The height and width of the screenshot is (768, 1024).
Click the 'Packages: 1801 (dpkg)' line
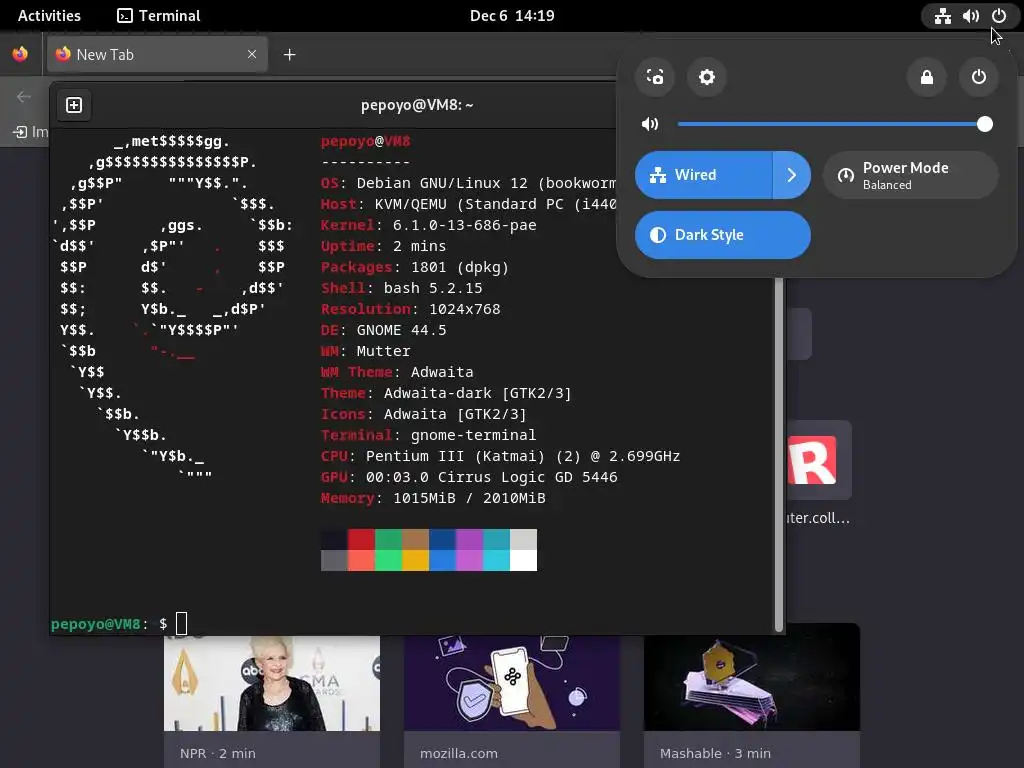pos(415,267)
